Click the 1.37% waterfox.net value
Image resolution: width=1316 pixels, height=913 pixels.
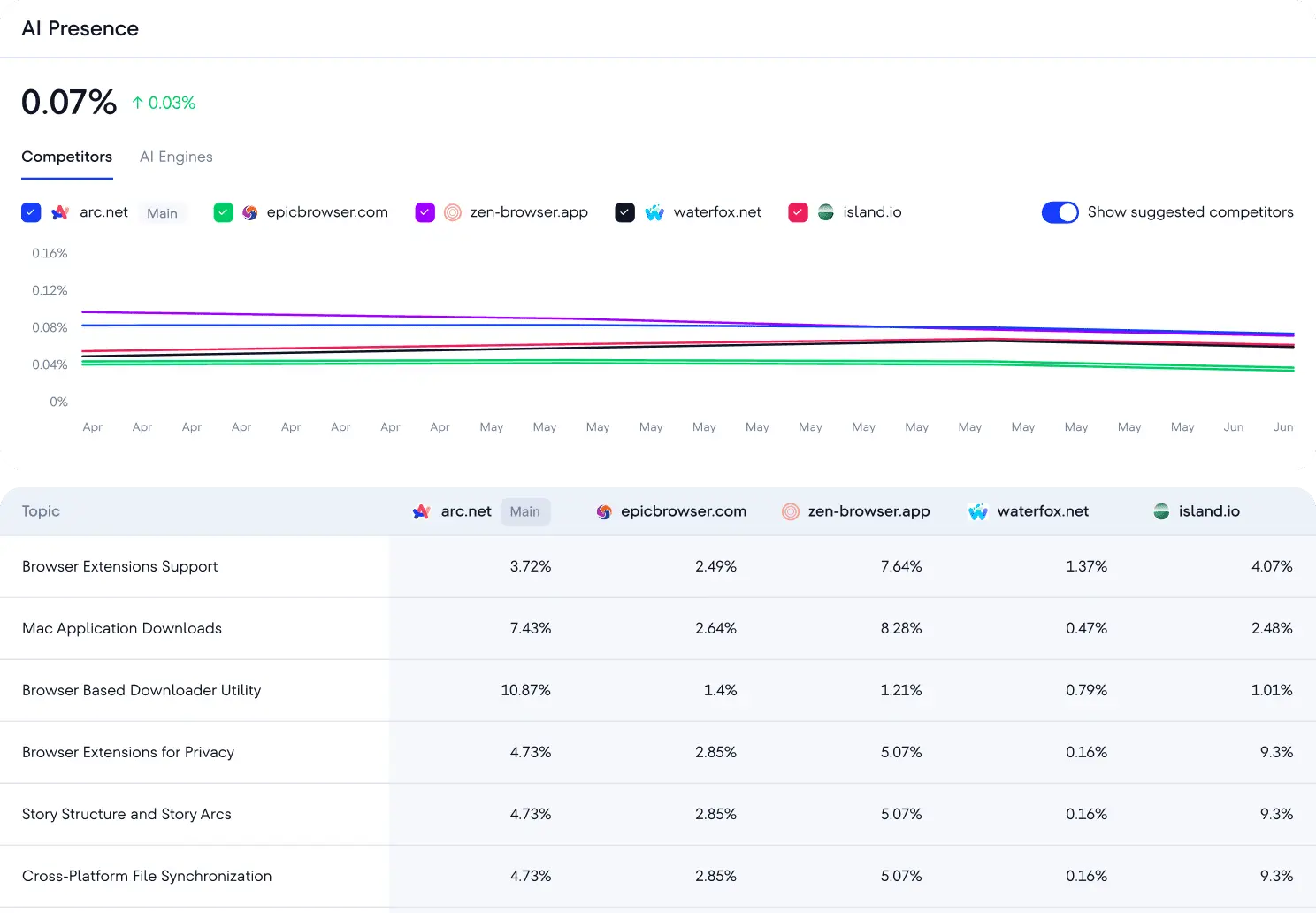pyautogui.click(x=1087, y=566)
